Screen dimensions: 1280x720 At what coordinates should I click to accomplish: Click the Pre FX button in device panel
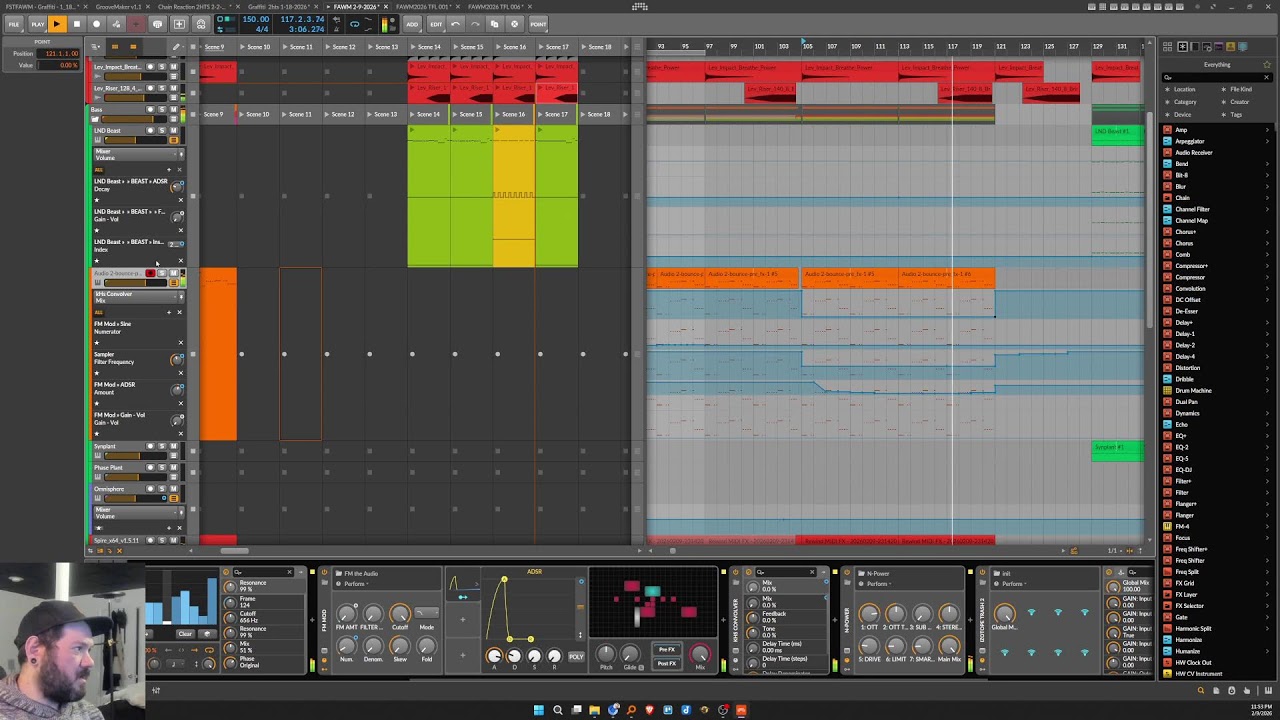click(667, 649)
